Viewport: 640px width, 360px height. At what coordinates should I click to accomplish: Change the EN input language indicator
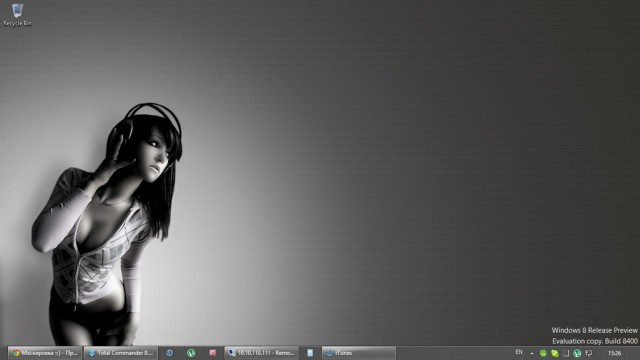tap(519, 352)
